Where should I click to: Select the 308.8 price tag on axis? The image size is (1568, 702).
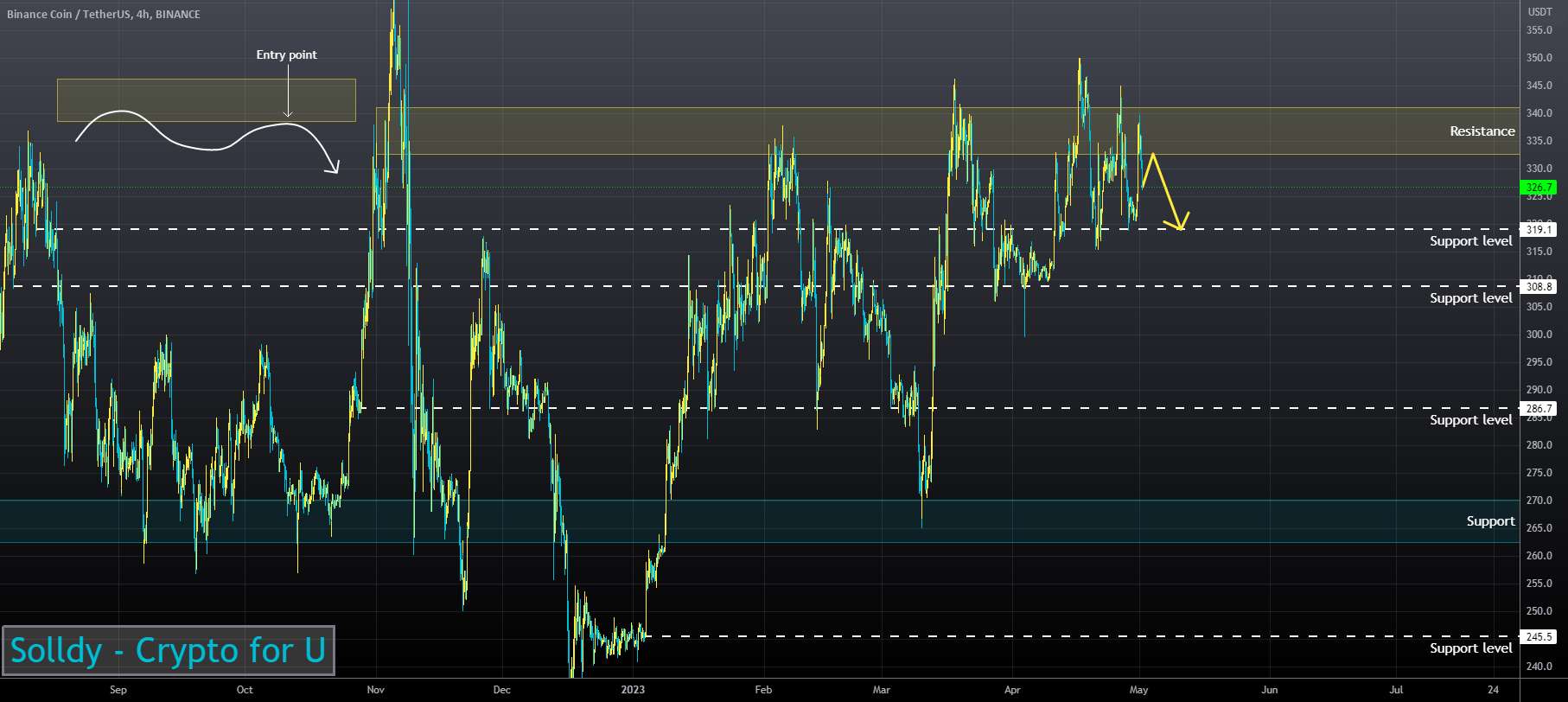coord(1539,287)
